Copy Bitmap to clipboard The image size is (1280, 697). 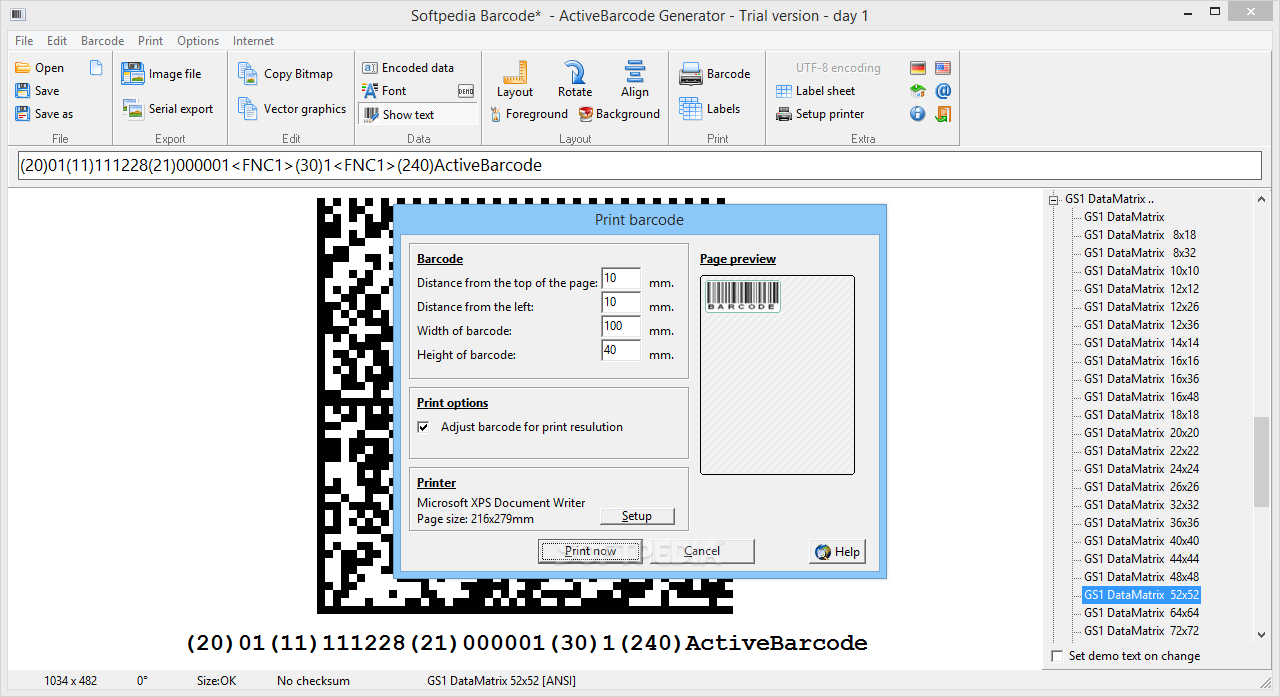pyautogui.click(x=286, y=74)
